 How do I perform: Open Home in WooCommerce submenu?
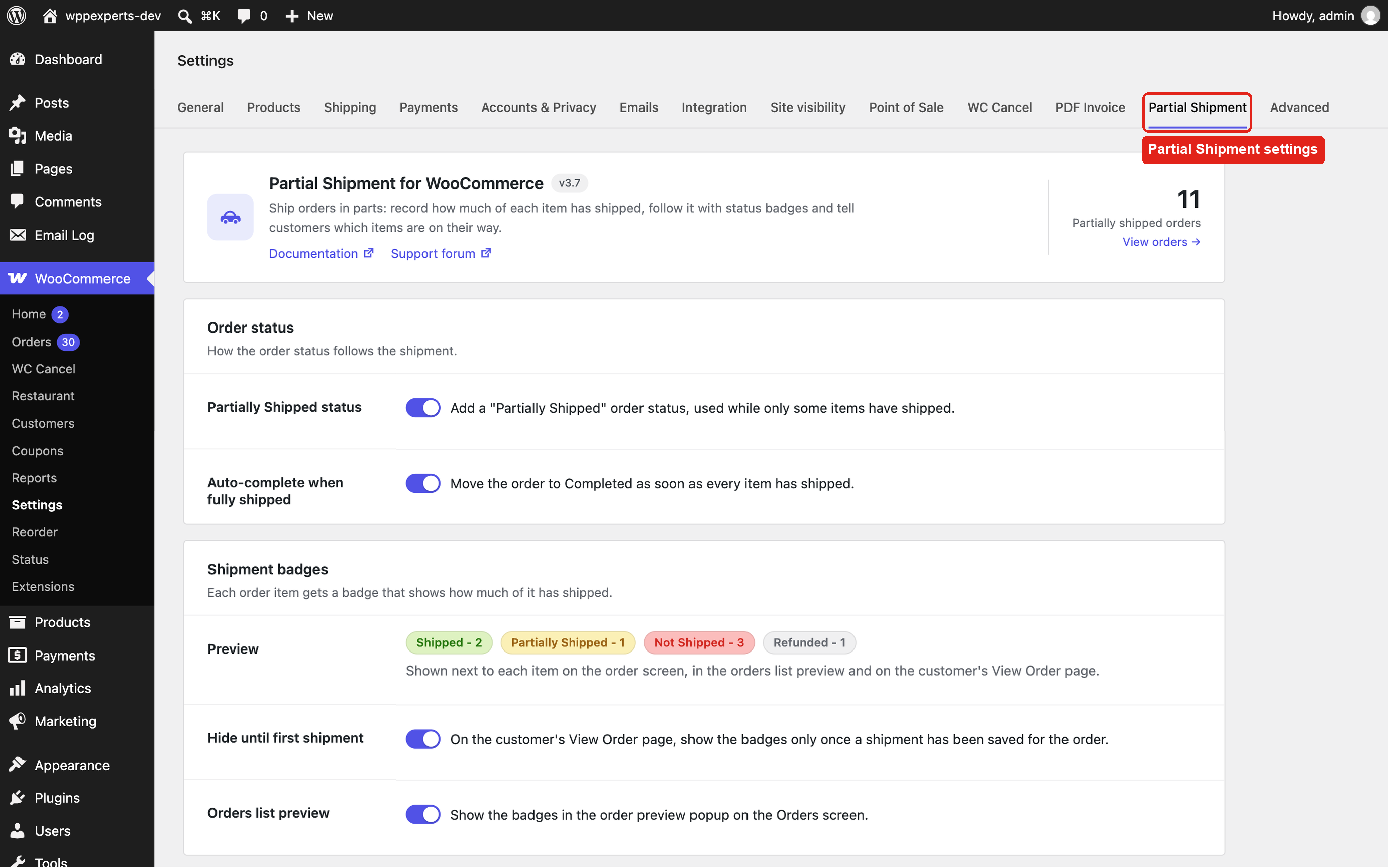[29, 314]
